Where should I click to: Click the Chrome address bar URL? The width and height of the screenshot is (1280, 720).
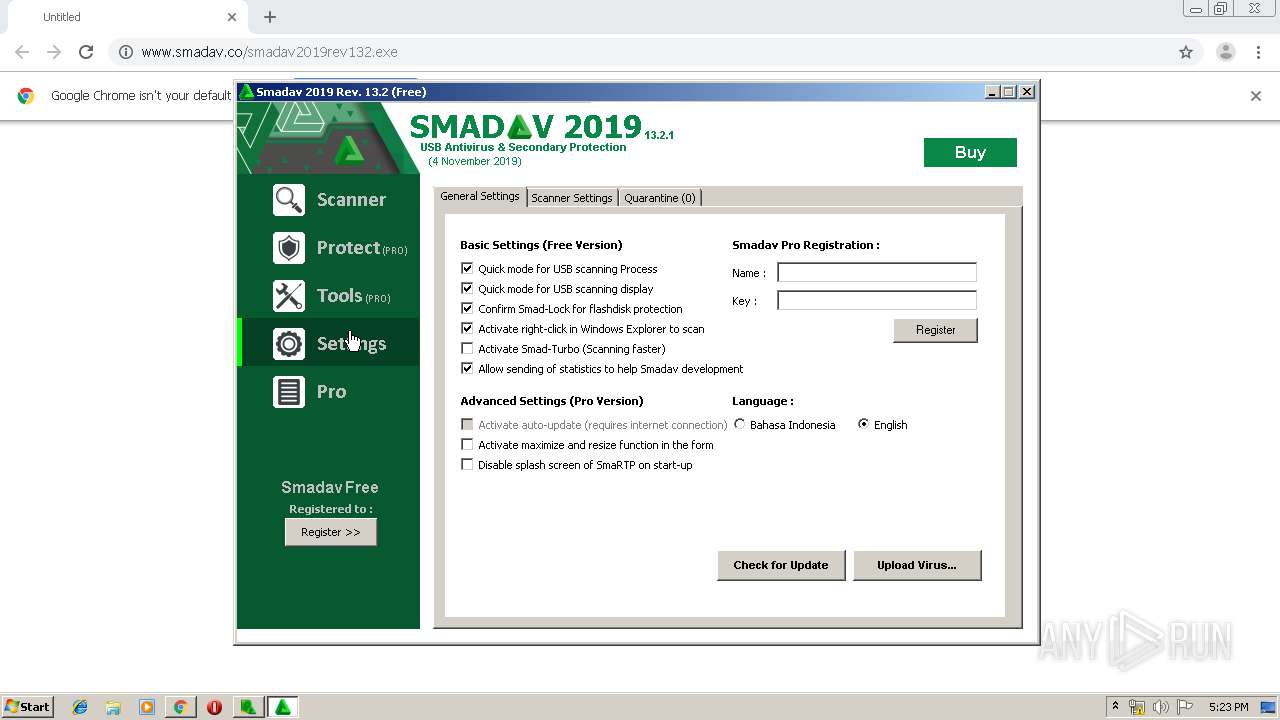(x=270, y=52)
